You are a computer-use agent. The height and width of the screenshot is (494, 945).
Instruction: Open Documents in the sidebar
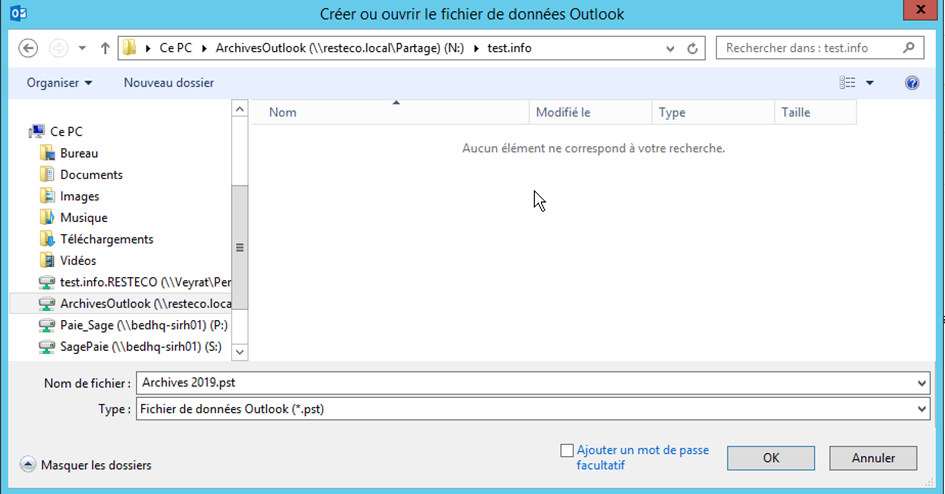click(92, 175)
